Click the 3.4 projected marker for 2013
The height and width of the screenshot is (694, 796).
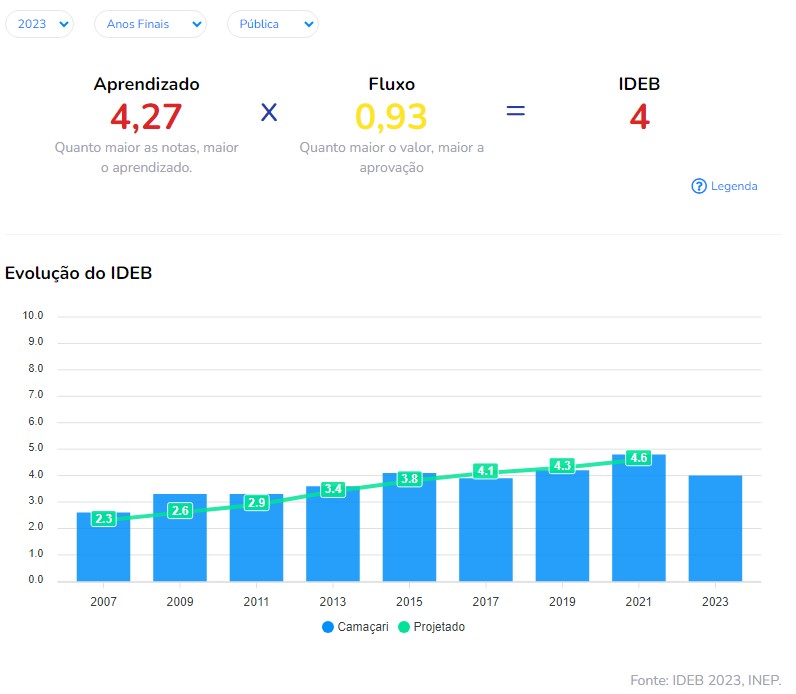(x=333, y=489)
